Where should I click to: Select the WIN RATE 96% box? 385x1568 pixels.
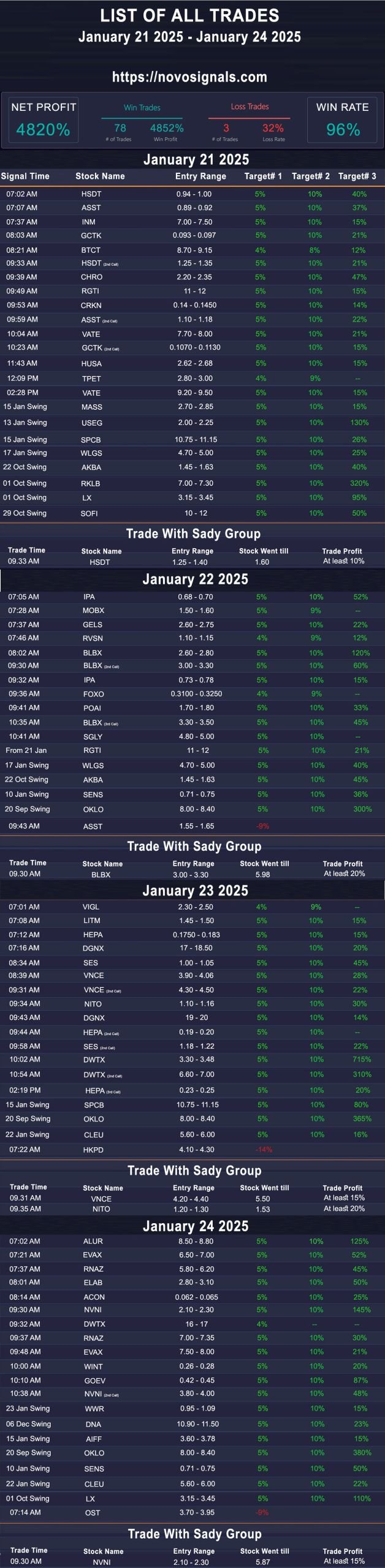[343, 119]
